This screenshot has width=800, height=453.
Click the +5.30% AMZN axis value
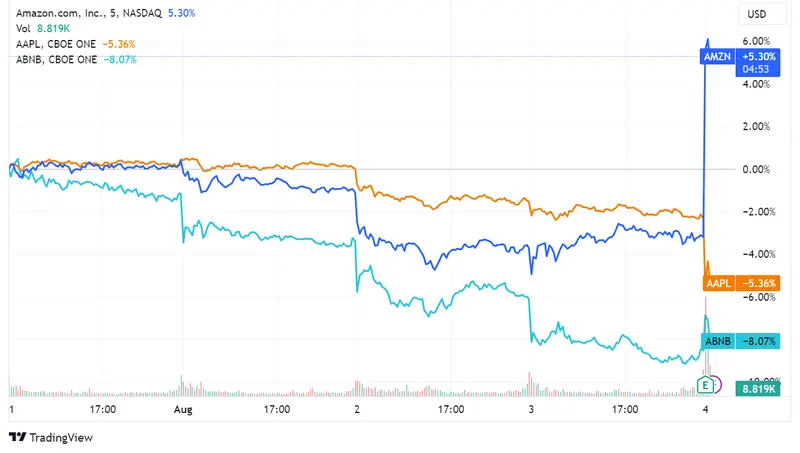[x=756, y=58]
